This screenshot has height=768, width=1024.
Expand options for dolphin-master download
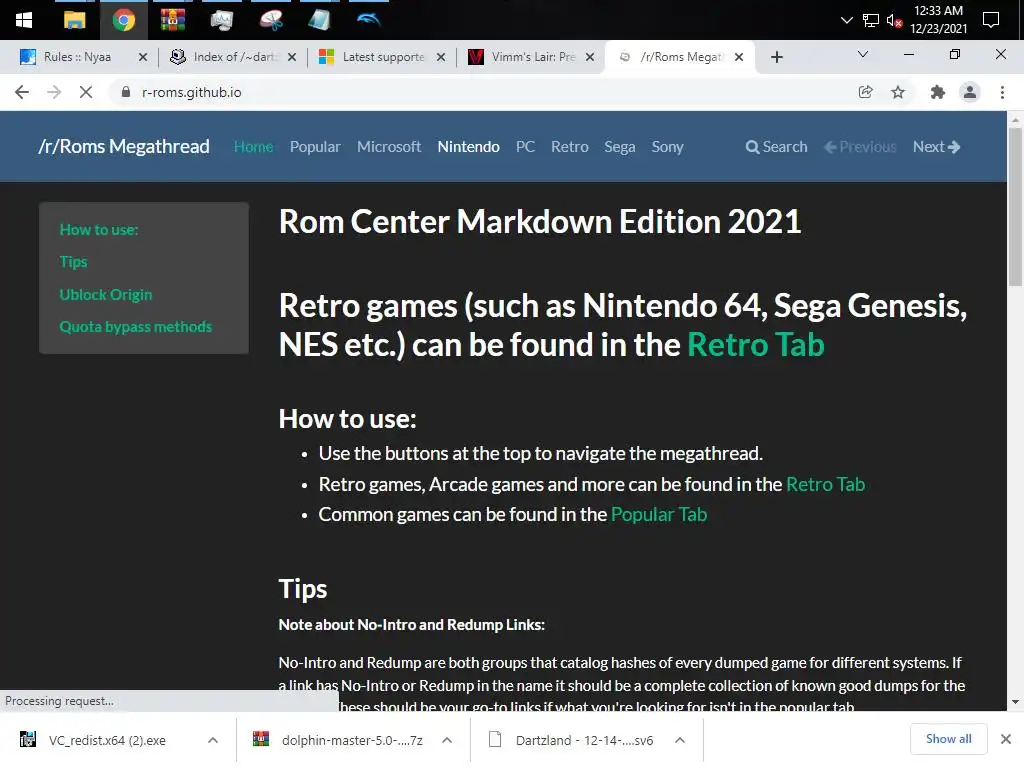click(447, 740)
